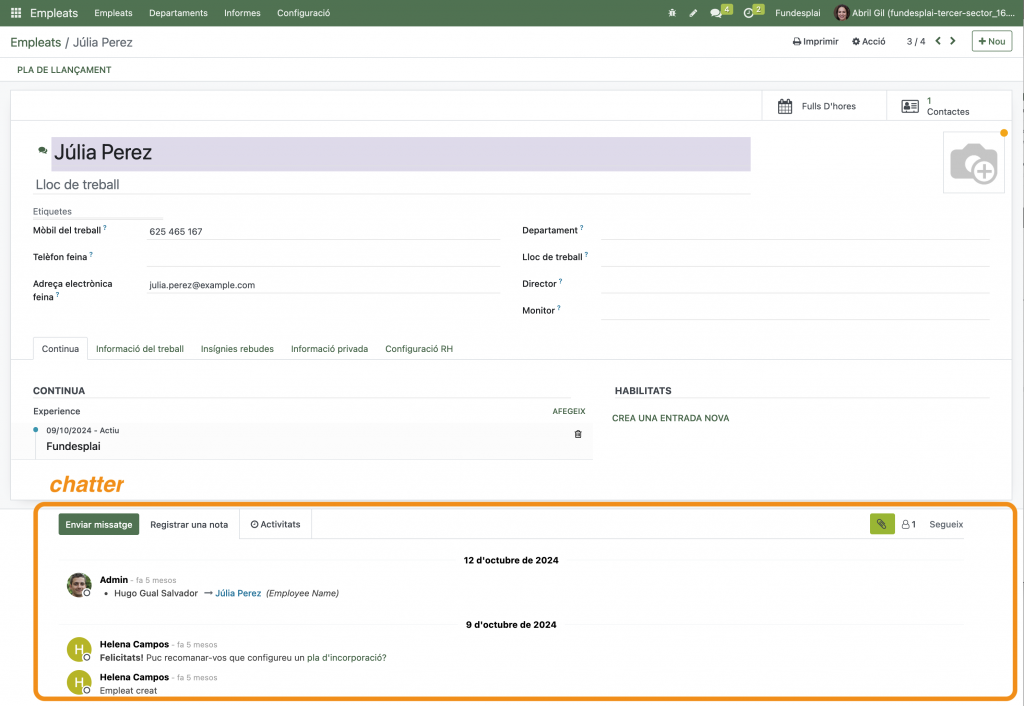Screen dimensions: 1024x706
Task: Go to next employee record
Action: [953, 41]
